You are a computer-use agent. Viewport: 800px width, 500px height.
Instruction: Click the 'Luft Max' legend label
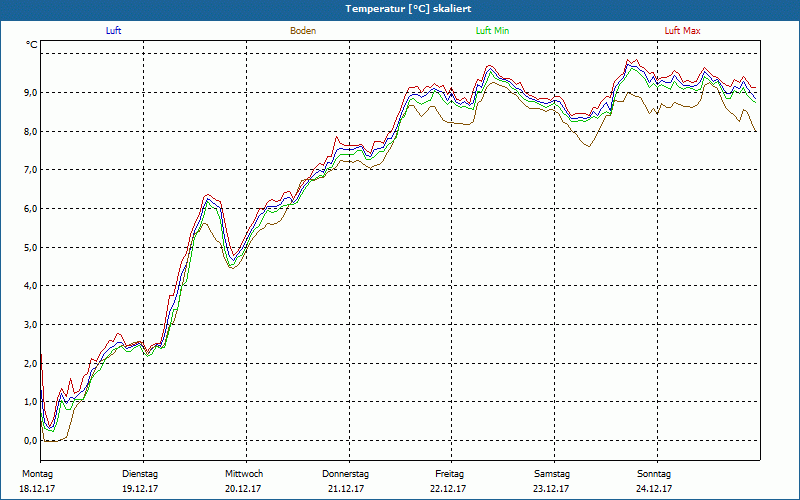pyautogui.click(x=682, y=31)
